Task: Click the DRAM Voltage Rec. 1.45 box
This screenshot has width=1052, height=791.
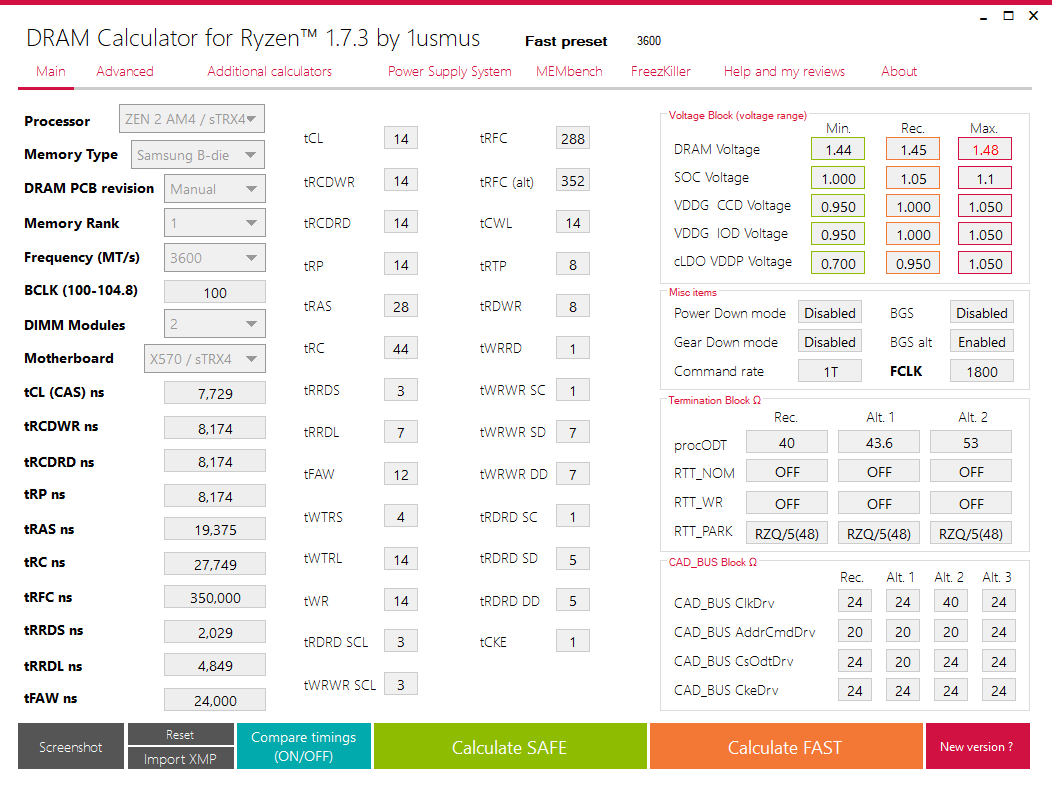Action: click(913, 149)
